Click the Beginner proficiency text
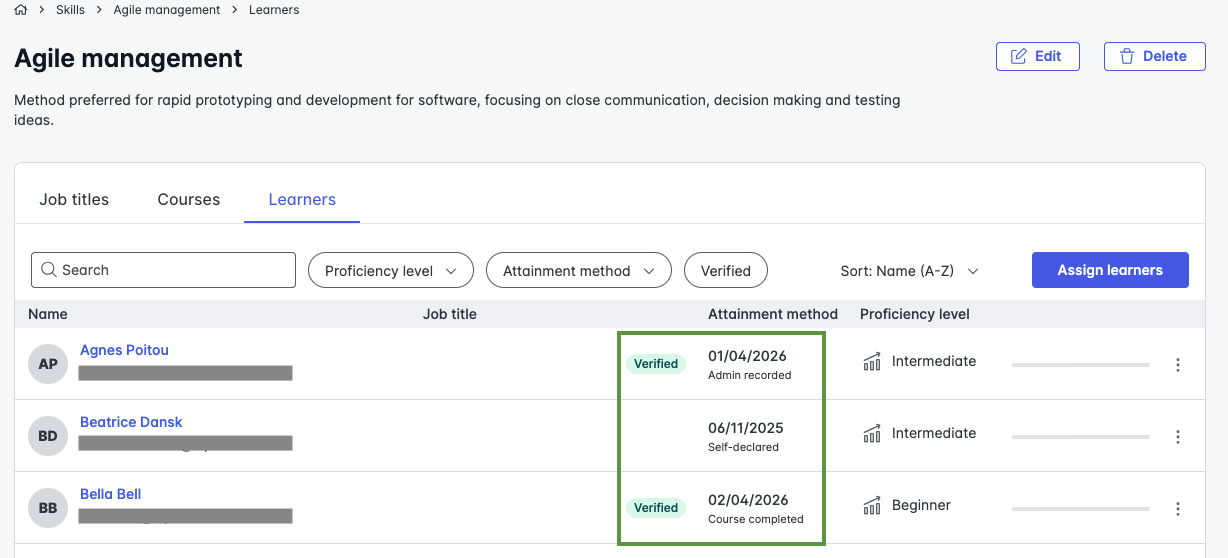1228x558 pixels. coord(921,505)
